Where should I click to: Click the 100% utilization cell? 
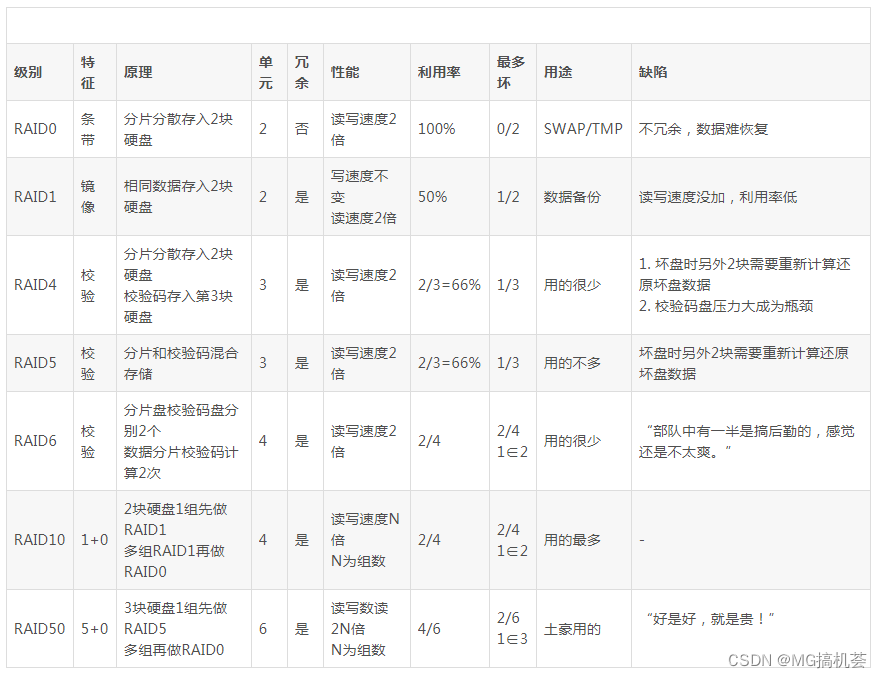click(x=450, y=129)
